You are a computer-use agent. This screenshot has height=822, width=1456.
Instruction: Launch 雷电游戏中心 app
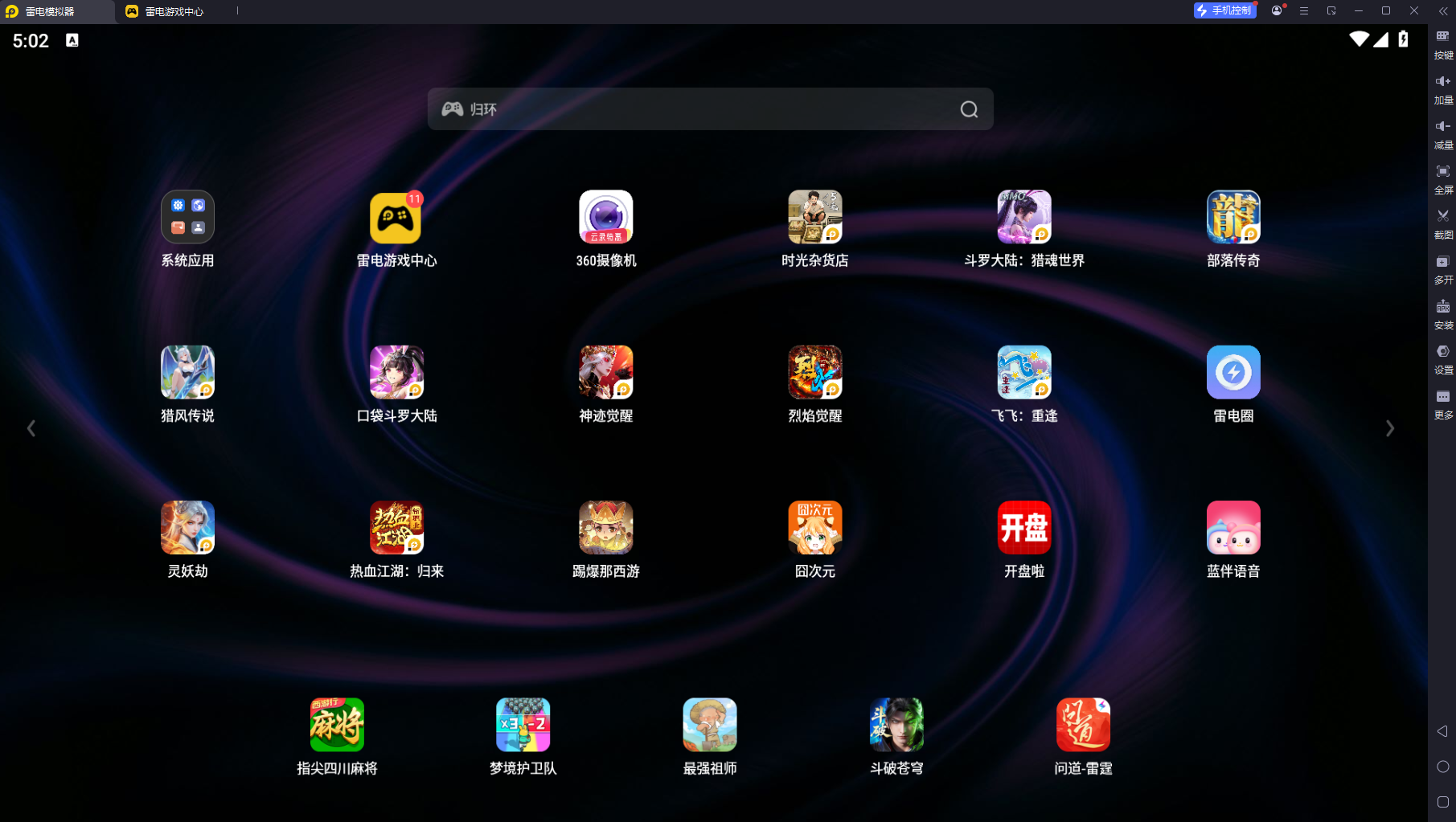click(x=396, y=217)
